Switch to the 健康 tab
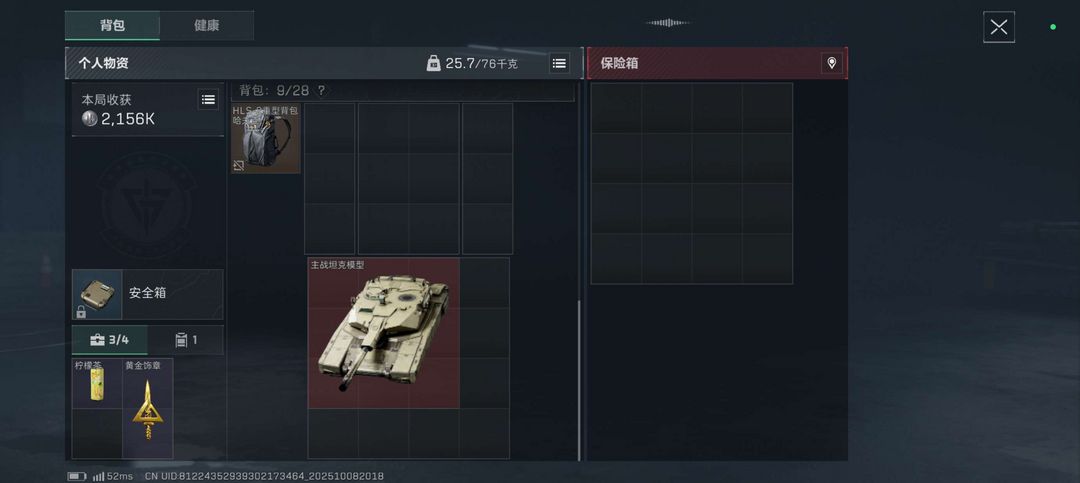Image resolution: width=1080 pixels, height=483 pixels. [207, 25]
